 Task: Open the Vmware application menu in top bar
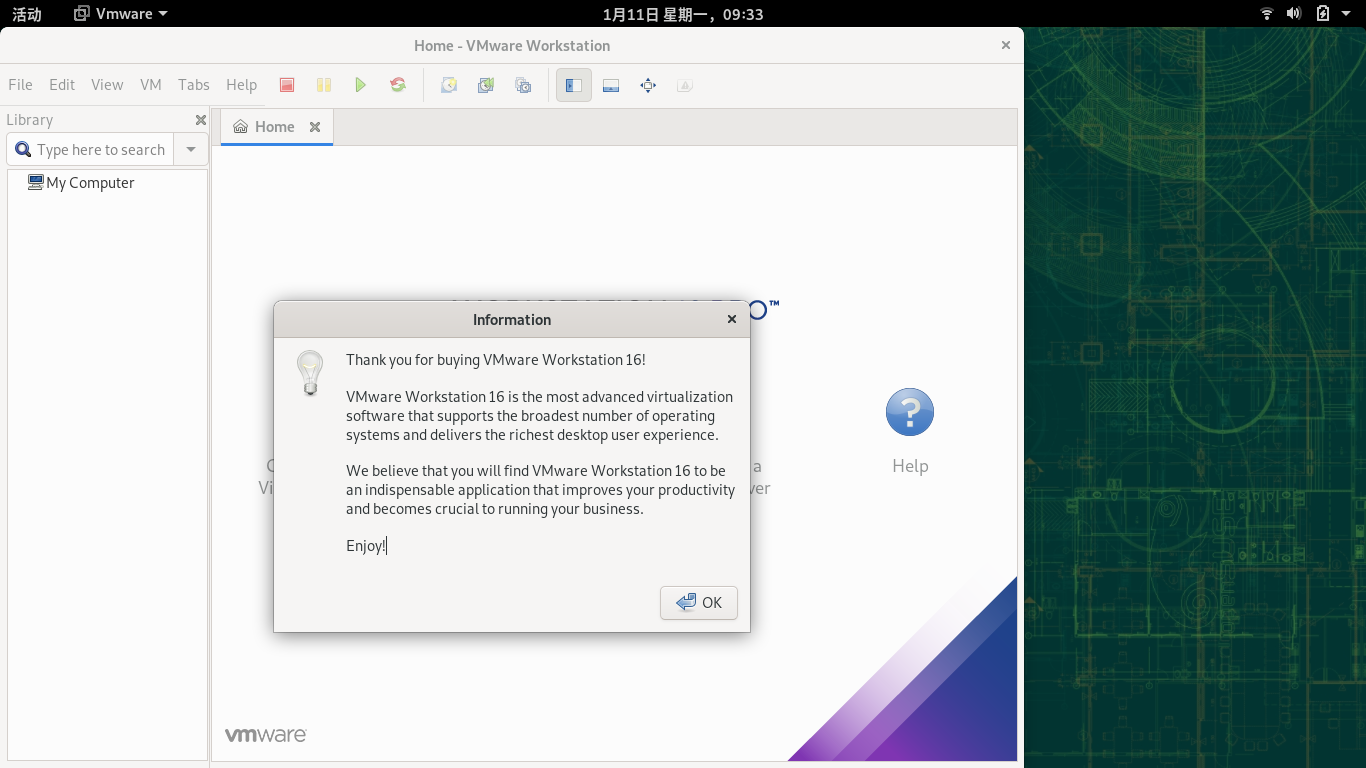tap(122, 14)
